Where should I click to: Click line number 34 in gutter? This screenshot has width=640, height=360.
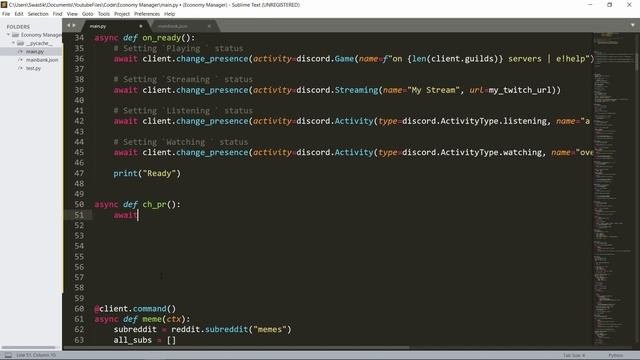79,38
